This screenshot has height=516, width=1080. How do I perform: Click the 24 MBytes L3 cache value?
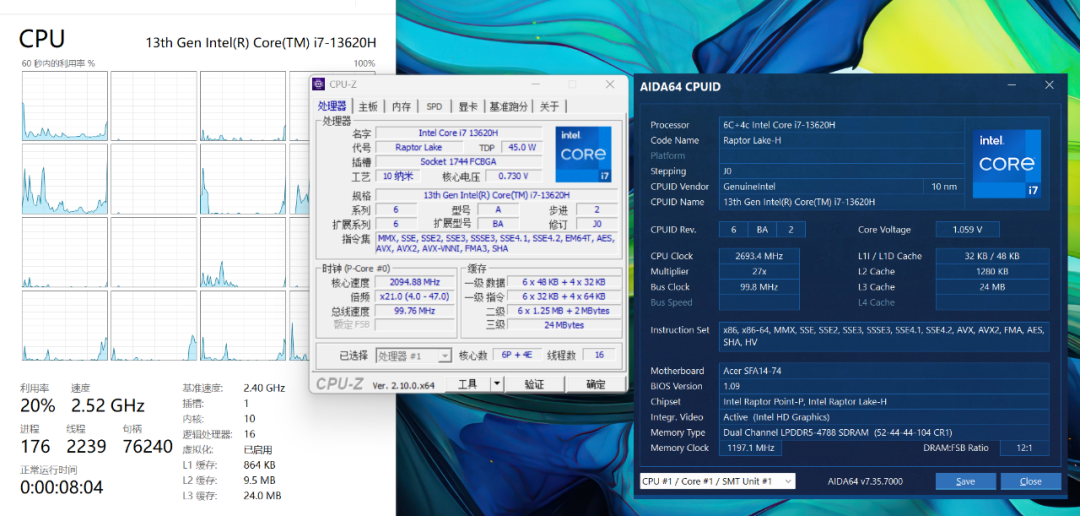pos(563,324)
